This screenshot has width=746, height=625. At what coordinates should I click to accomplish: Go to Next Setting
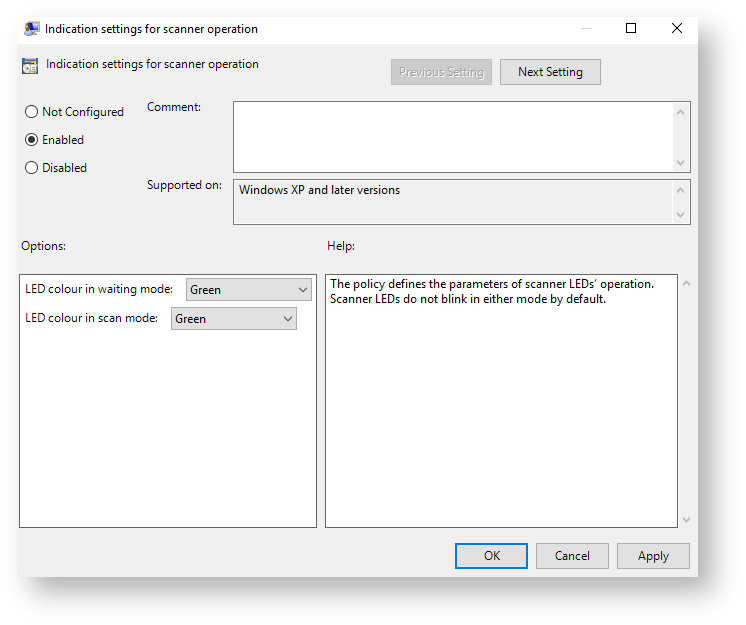click(x=550, y=72)
